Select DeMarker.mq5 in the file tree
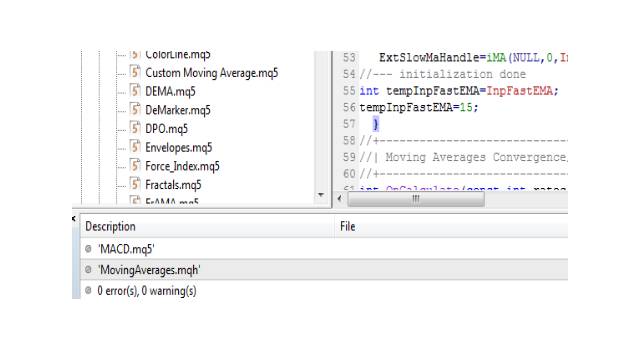The height and width of the screenshot is (360, 640). [178, 110]
